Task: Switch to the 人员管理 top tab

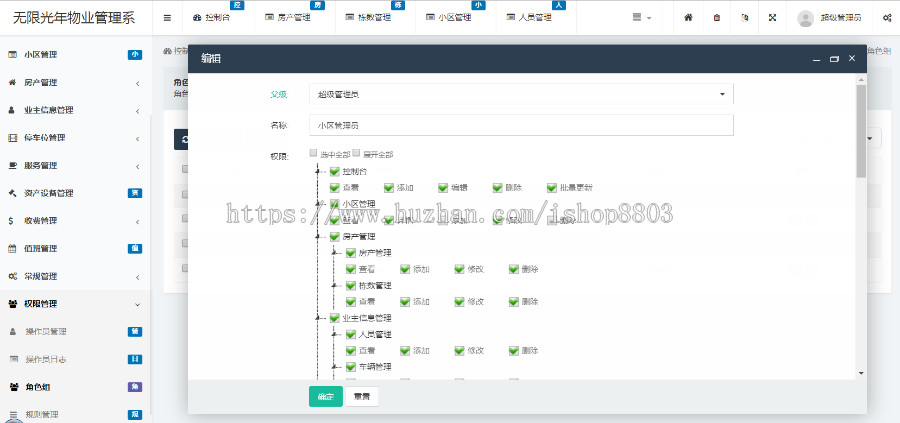Action: click(535, 18)
